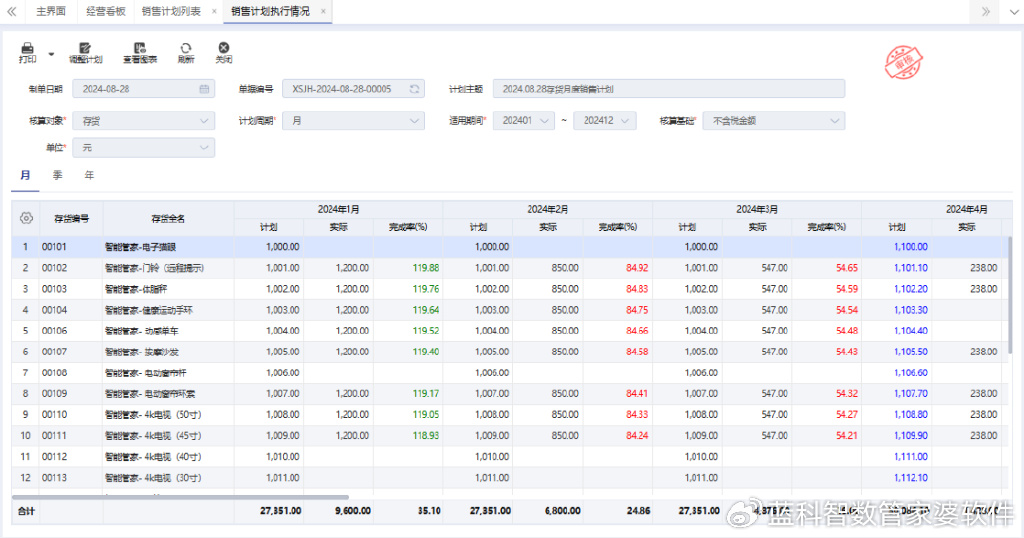
Task: Click the 打印 print icon
Action: pyautogui.click(x=27, y=48)
